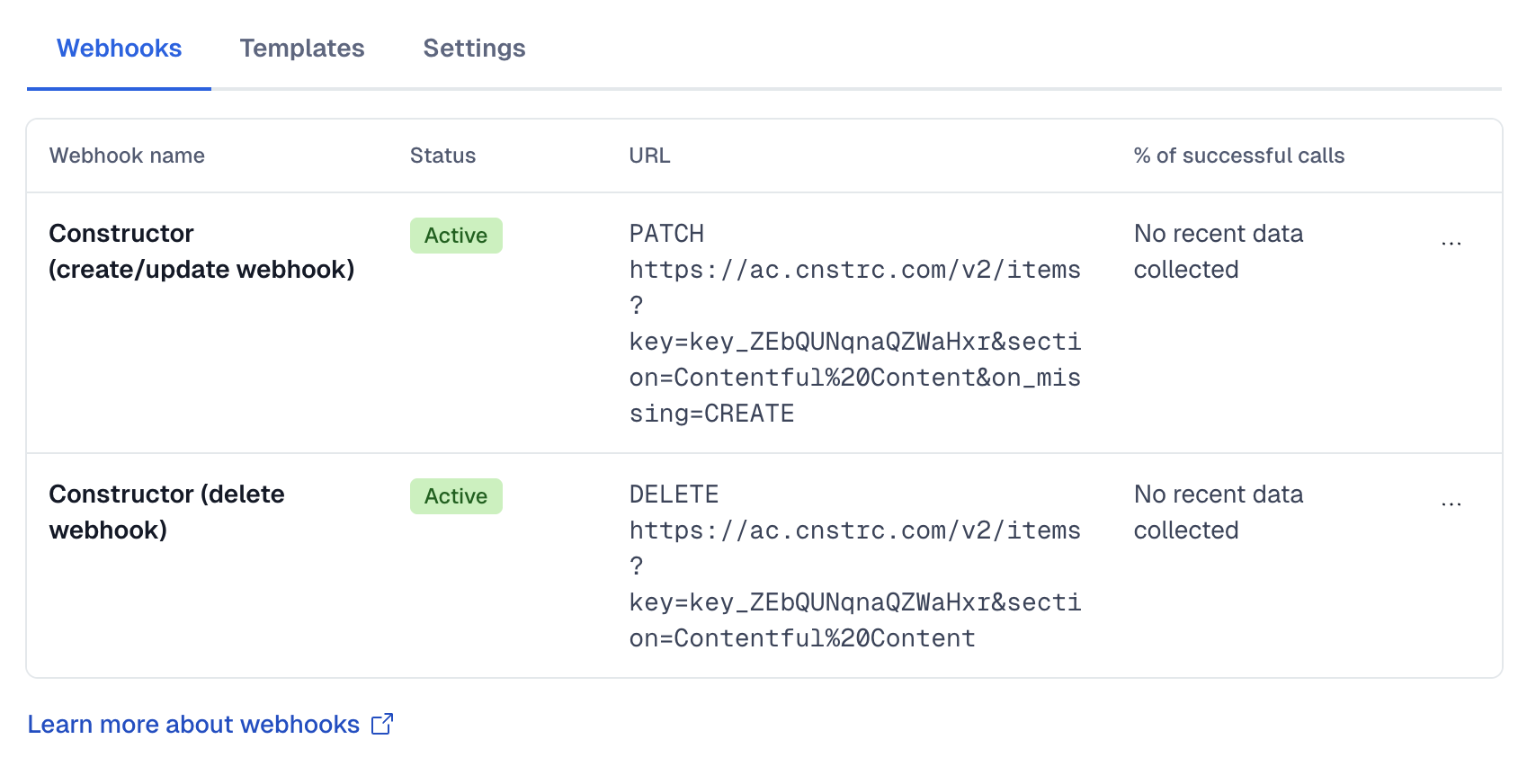Image resolution: width=1536 pixels, height=784 pixels.
Task: Click the Status column header
Action: point(442,156)
